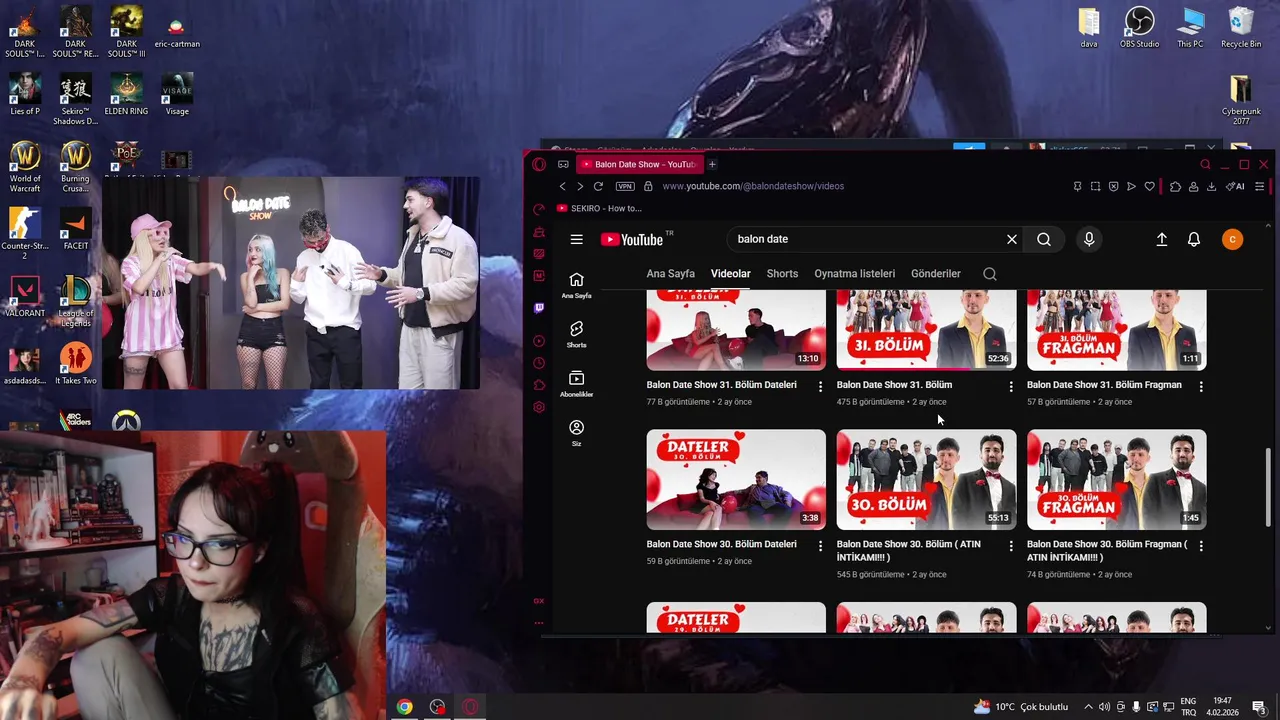Open YouTube notifications bell

point(1194,239)
